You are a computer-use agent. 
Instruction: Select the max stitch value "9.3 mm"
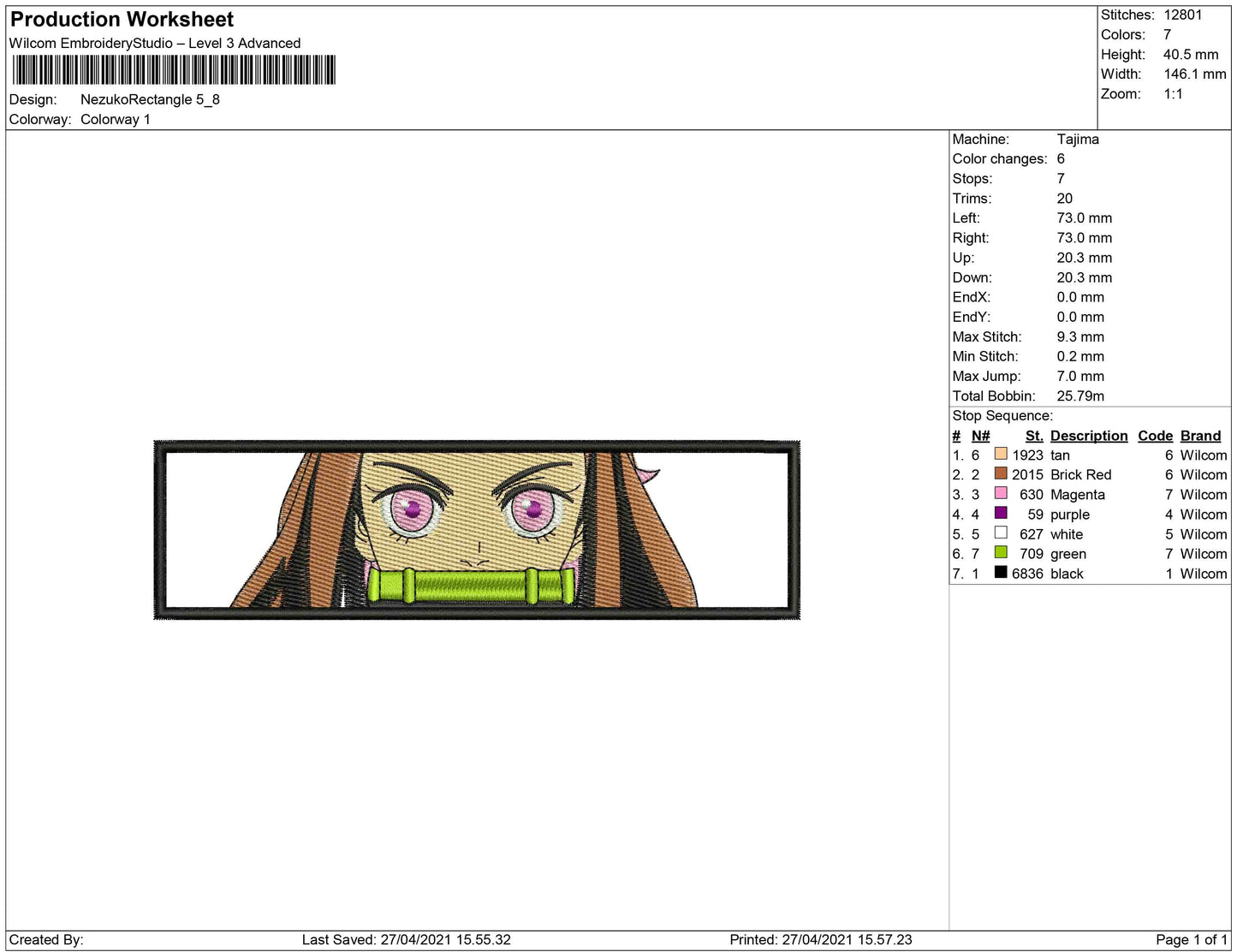1080,336
